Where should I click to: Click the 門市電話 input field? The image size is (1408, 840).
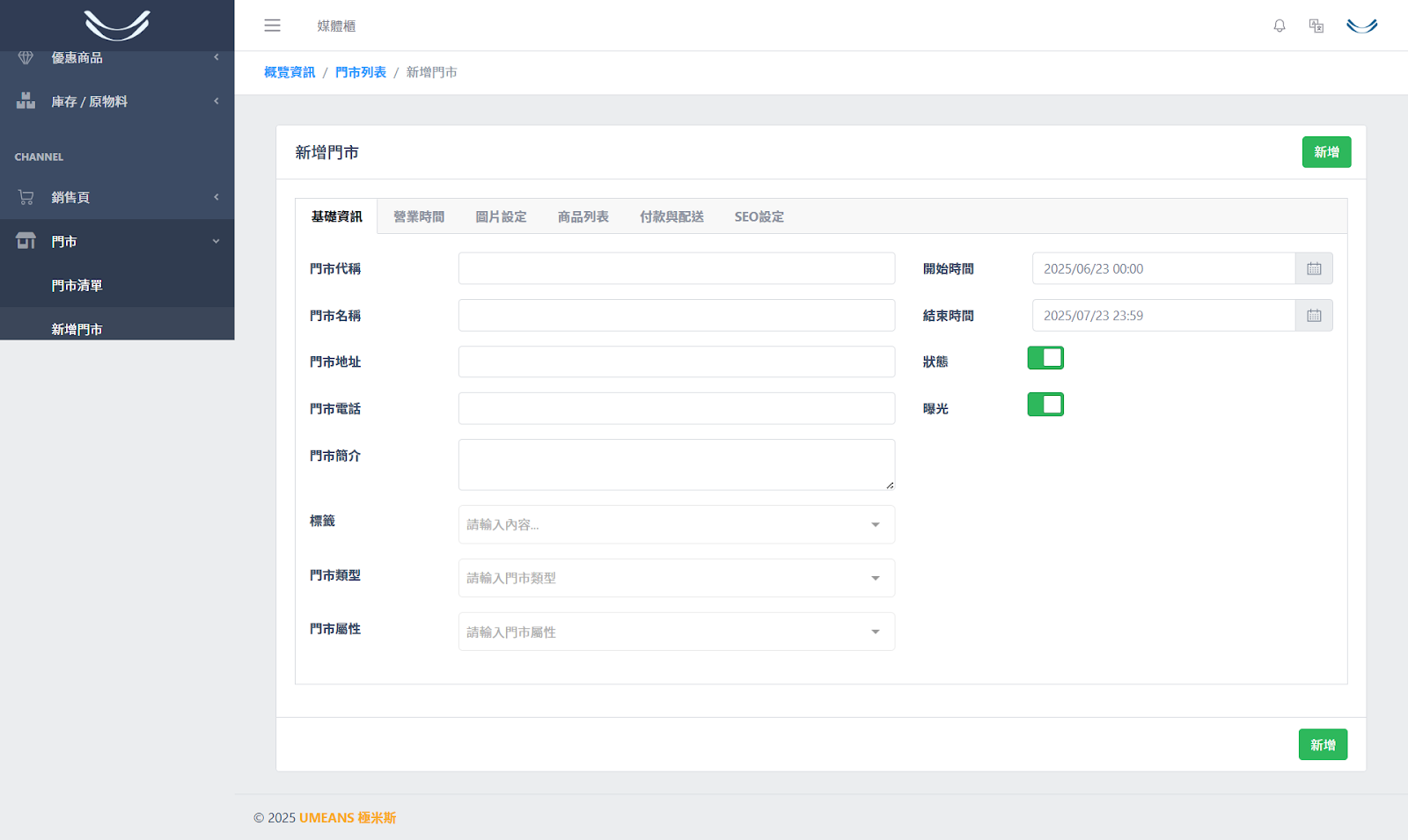[x=677, y=408]
